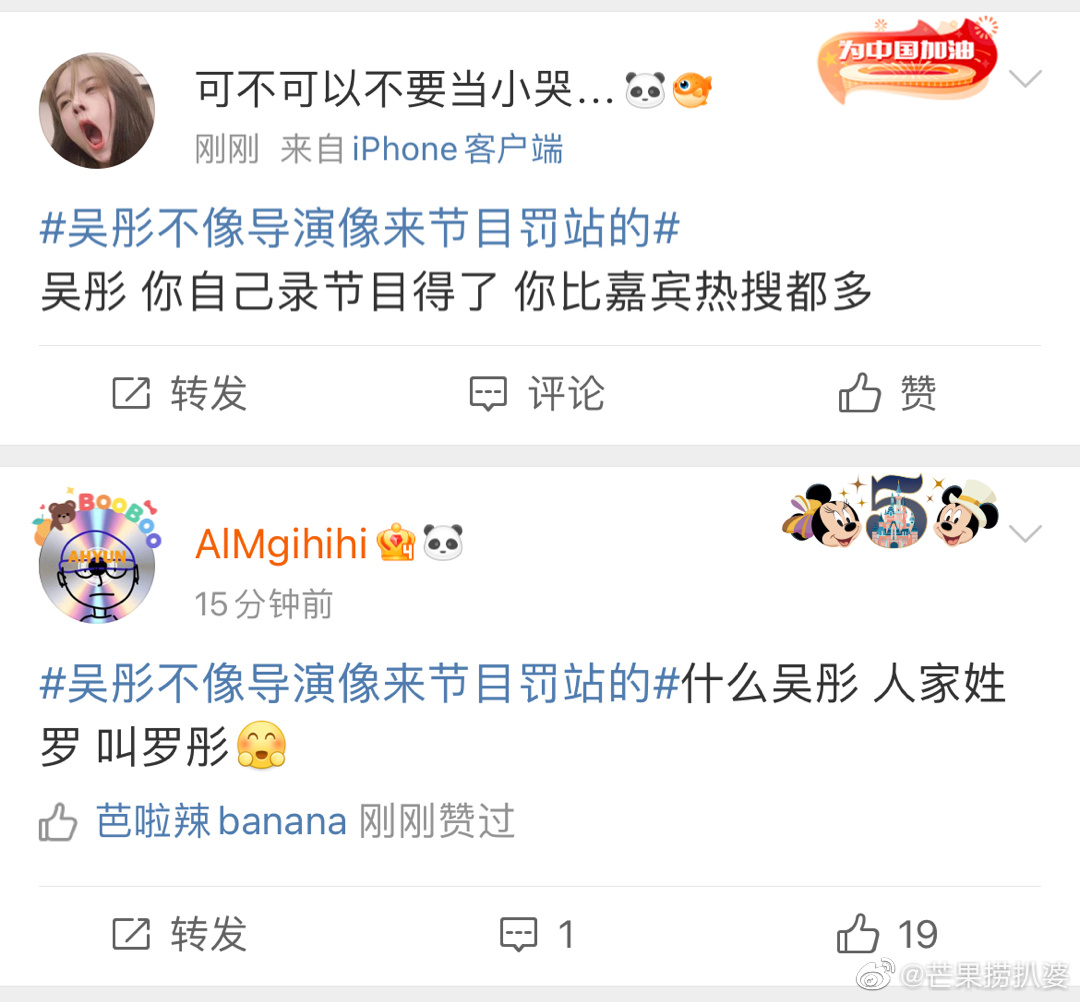Viewport: 1080px width, 1002px height.
Task: Open the 芭啦辣banana profile link
Action: point(221,821)
